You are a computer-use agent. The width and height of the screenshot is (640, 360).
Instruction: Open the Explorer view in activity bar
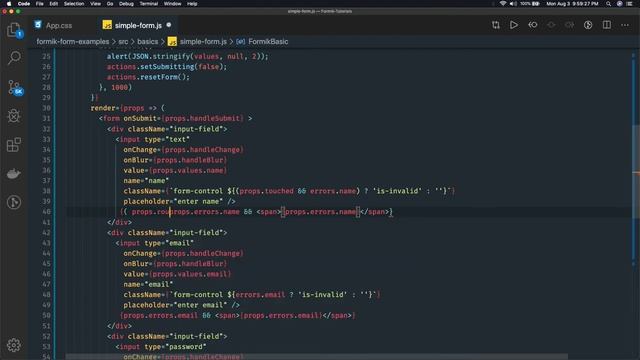click(x=14, y=30)
